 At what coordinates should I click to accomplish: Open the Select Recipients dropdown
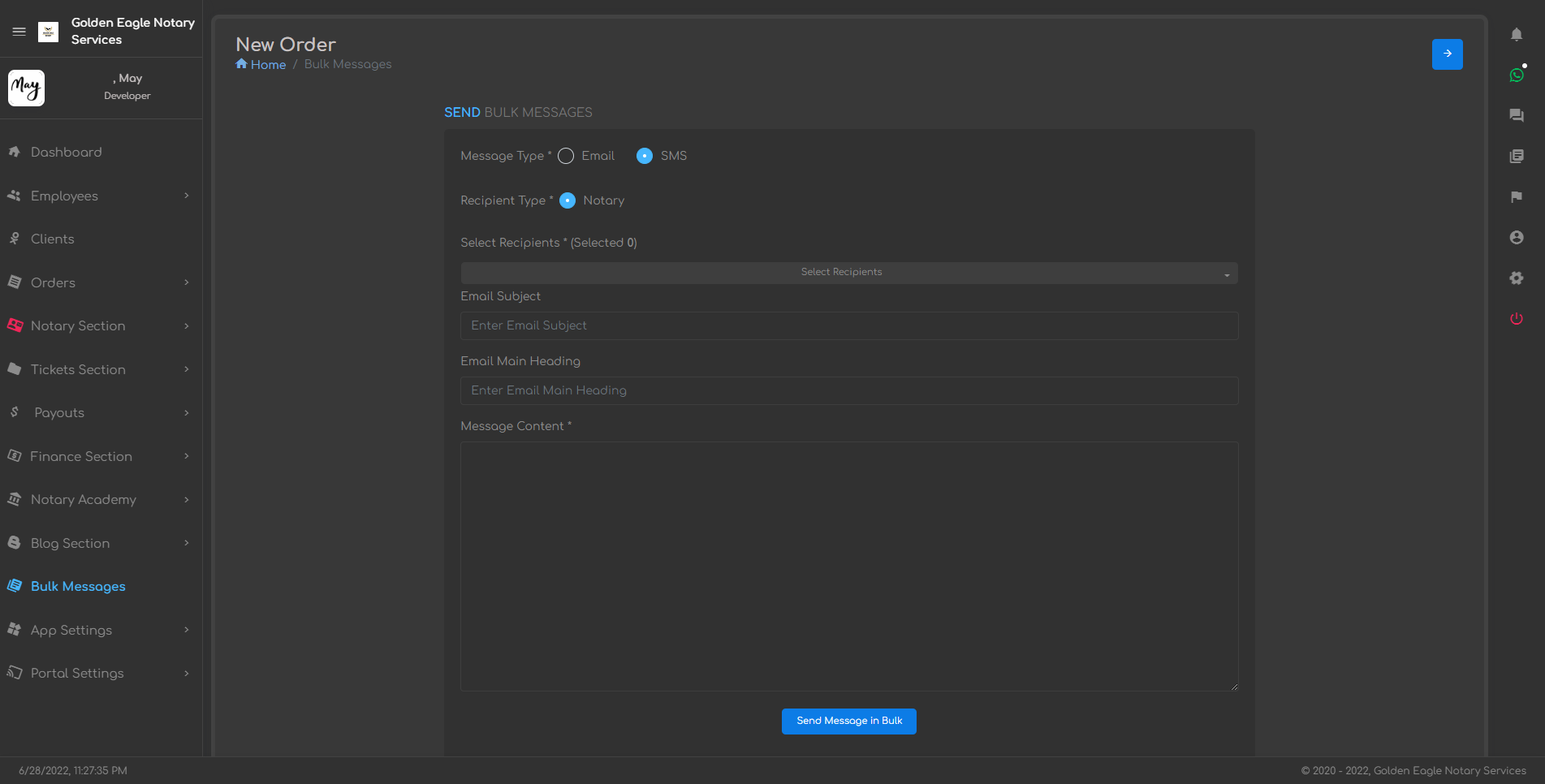pyautogui.click(x=849, y=273)
